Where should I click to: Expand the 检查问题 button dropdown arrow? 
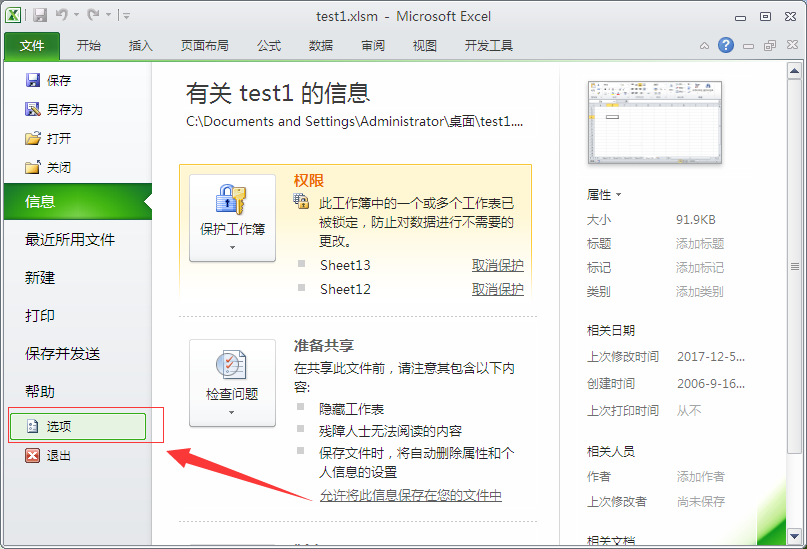click(x=232, y=412)
